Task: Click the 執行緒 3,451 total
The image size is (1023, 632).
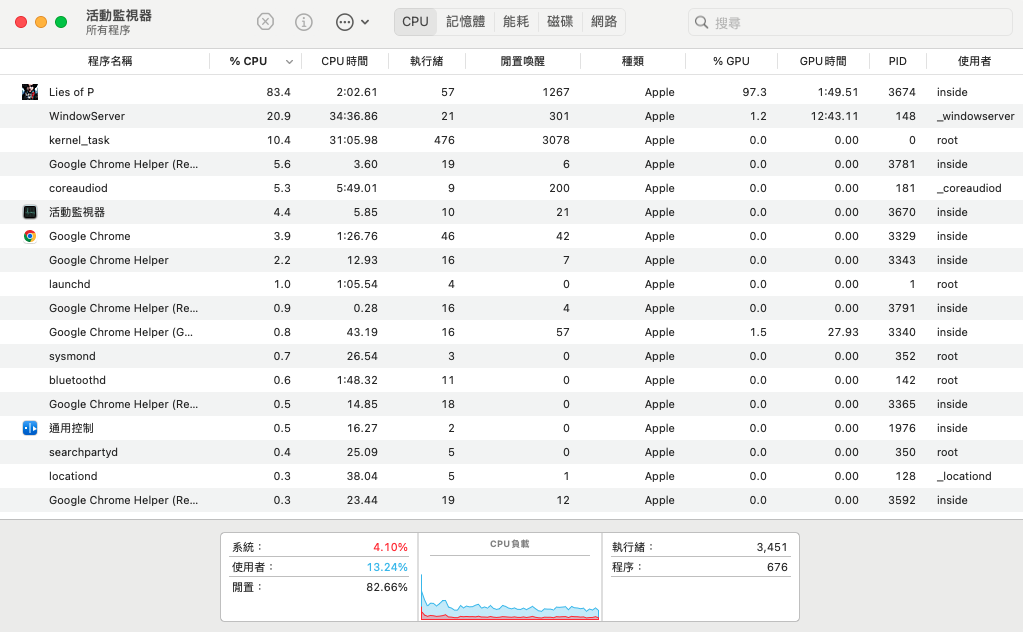Action: click(x=700, y=547)
